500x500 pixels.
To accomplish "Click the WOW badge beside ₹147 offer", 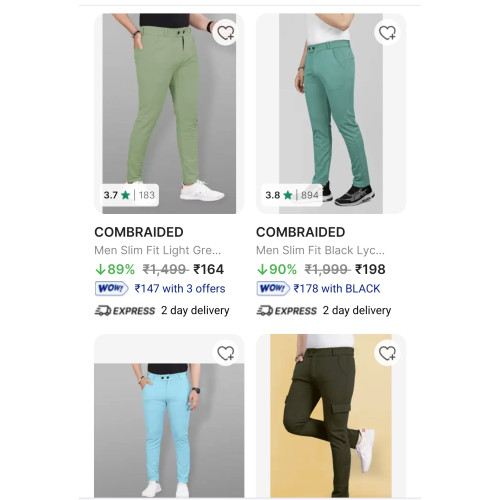I will click(112, 288).
